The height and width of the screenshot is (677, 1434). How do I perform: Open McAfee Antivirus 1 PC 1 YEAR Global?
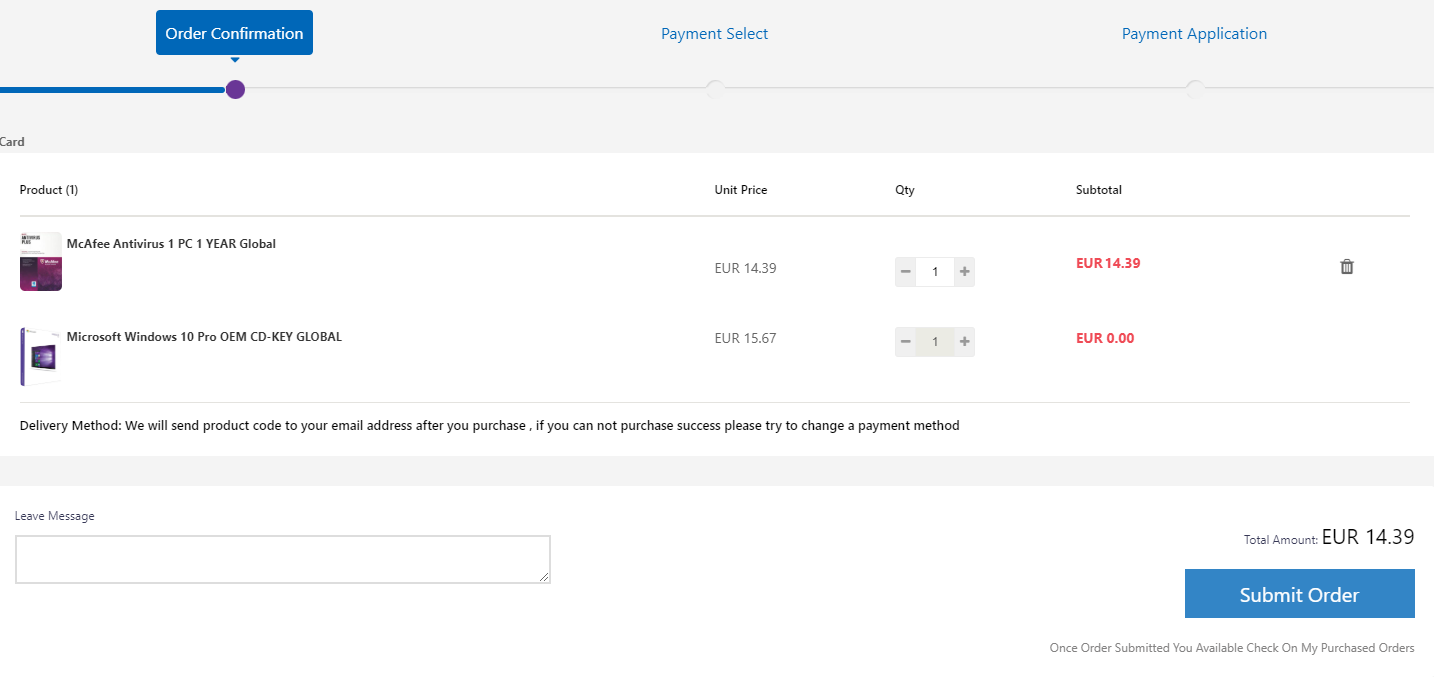coord(171,244)
